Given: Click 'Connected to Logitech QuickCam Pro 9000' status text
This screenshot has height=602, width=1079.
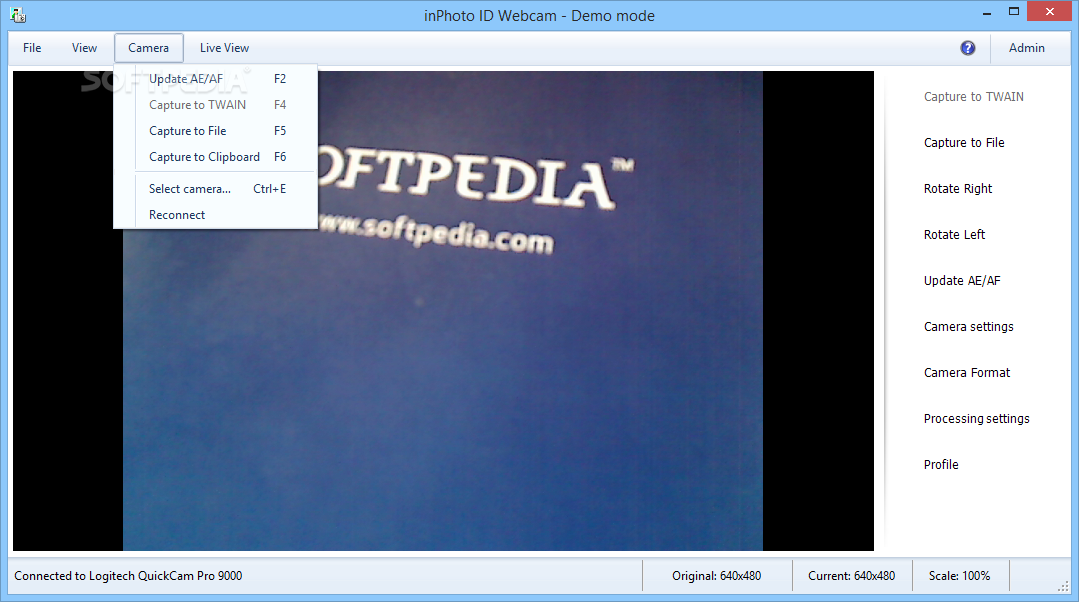Looking at the screenshot, I should click(x=128, y=576).
